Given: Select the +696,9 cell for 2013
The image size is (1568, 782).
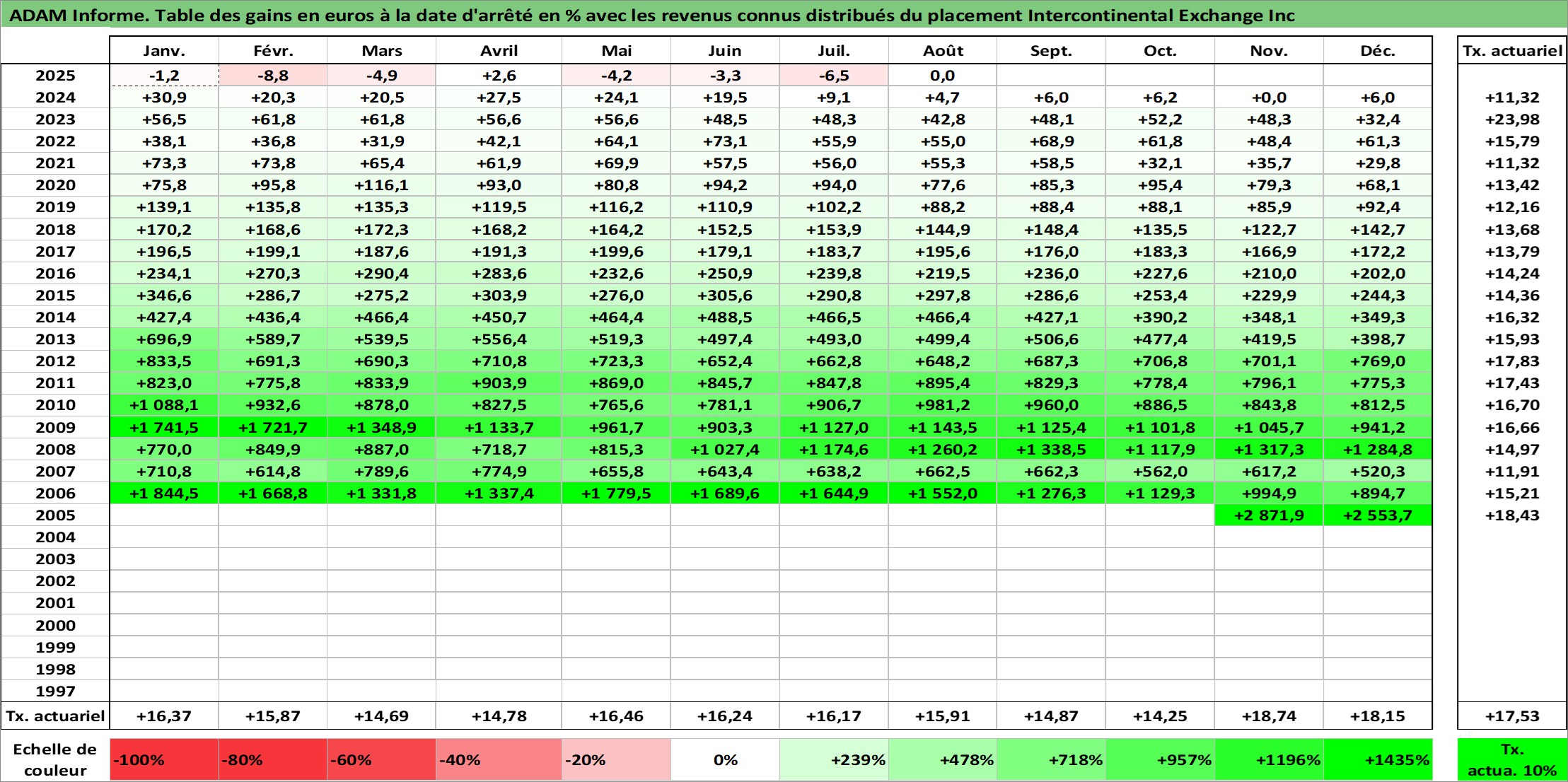Looking at the screenshot, I should (164, 339).
